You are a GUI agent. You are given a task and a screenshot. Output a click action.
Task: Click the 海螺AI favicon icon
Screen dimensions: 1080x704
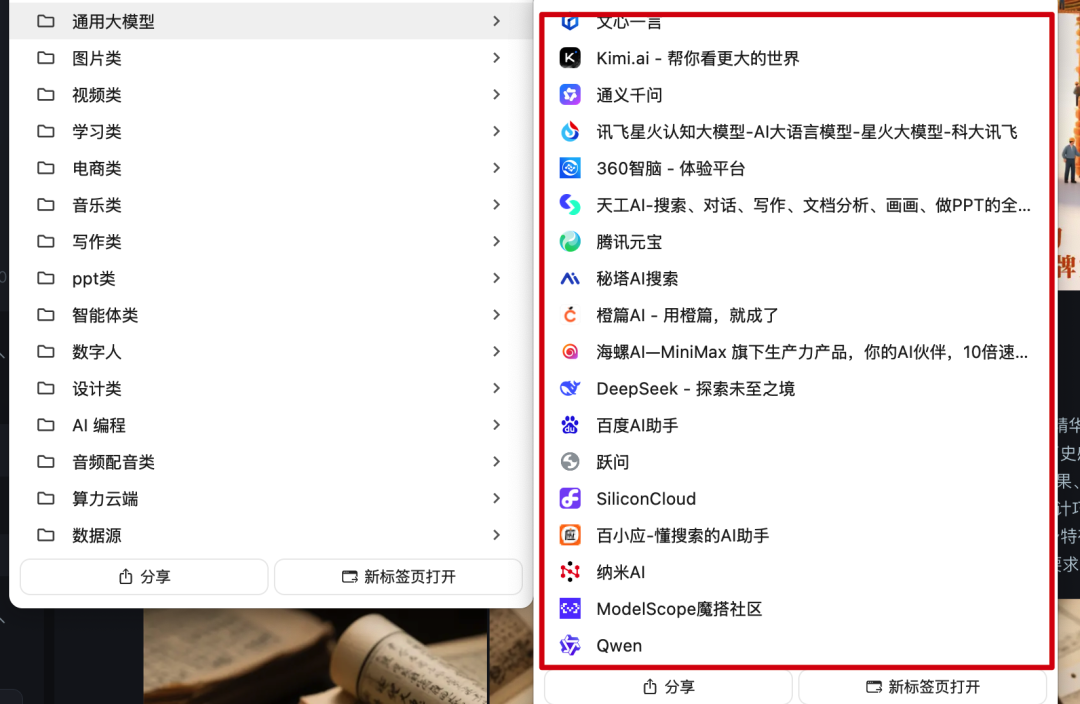(570, 351)
